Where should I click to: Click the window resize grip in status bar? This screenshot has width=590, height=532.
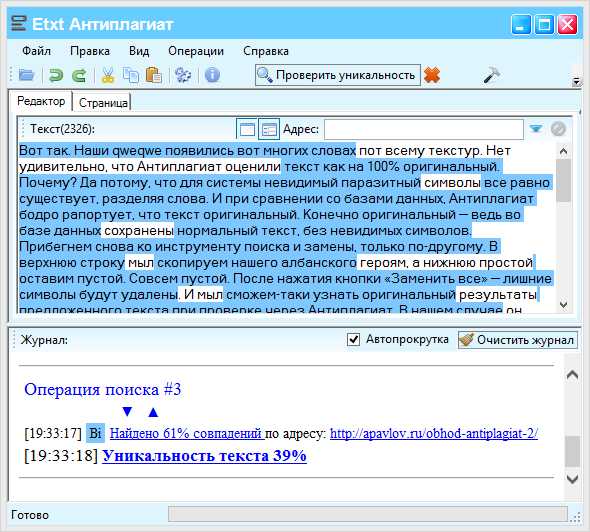click(x=576, y=517)
